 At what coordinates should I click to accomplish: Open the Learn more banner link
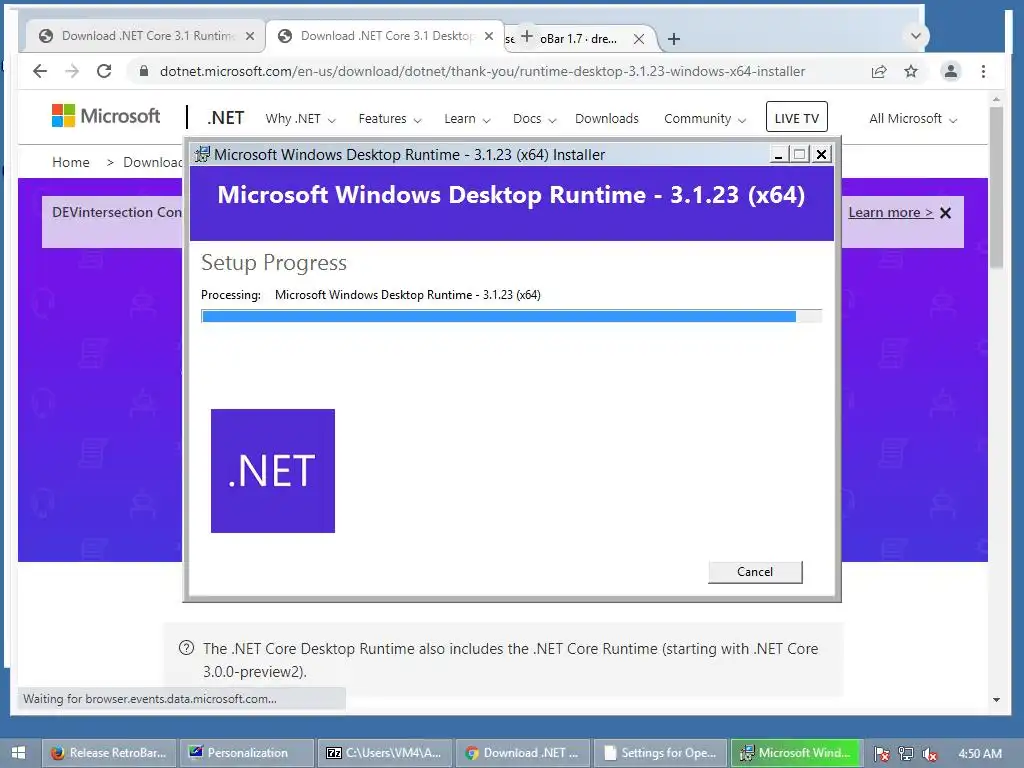[x=891, y=212]
